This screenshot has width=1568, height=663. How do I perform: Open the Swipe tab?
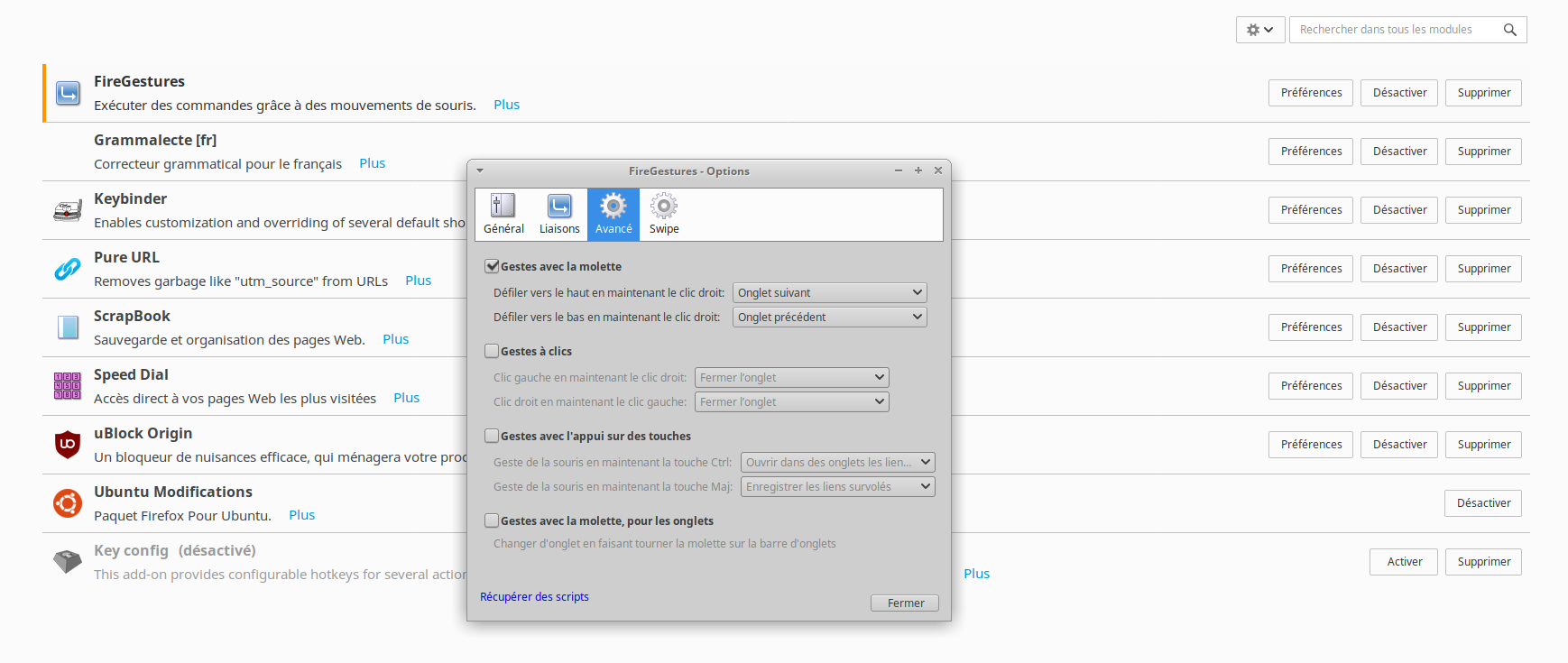tap(664, 215)
